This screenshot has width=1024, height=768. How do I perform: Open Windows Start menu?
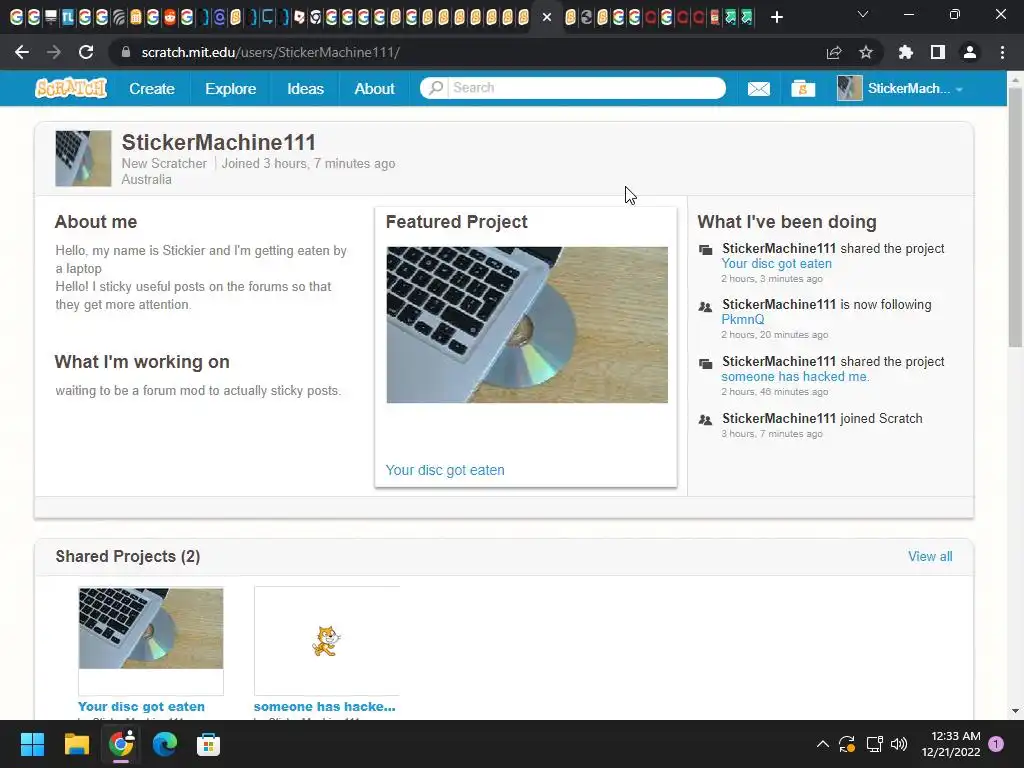[x=32, y=744]
